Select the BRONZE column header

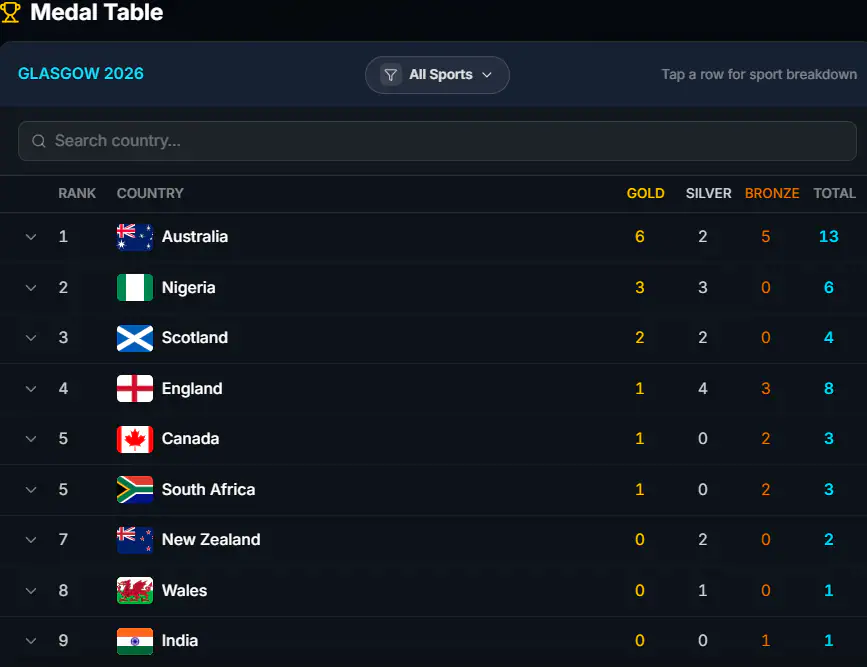[x=772, y=193]
